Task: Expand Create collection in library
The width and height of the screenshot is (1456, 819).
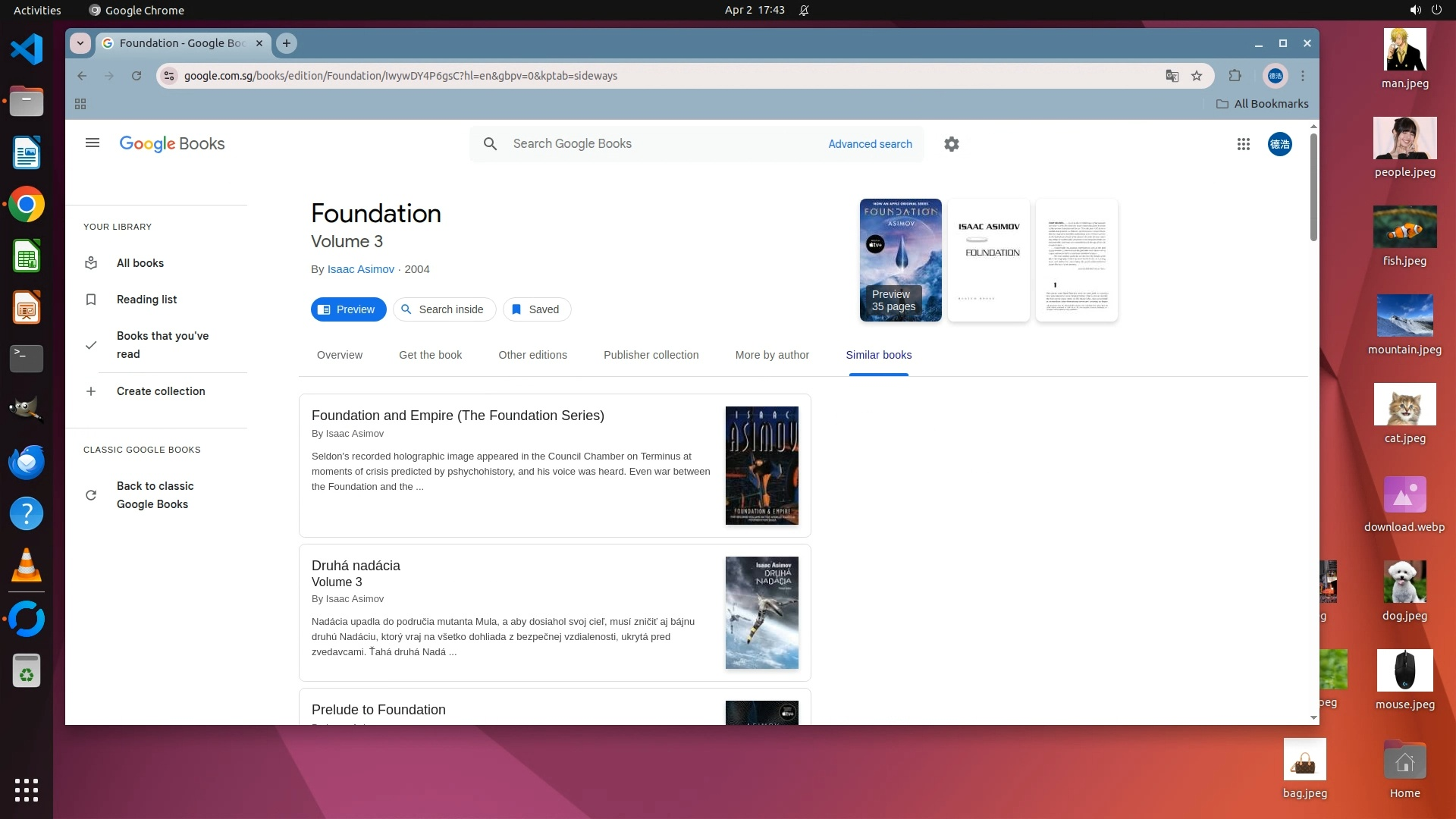Action: [x=160, y=391]
